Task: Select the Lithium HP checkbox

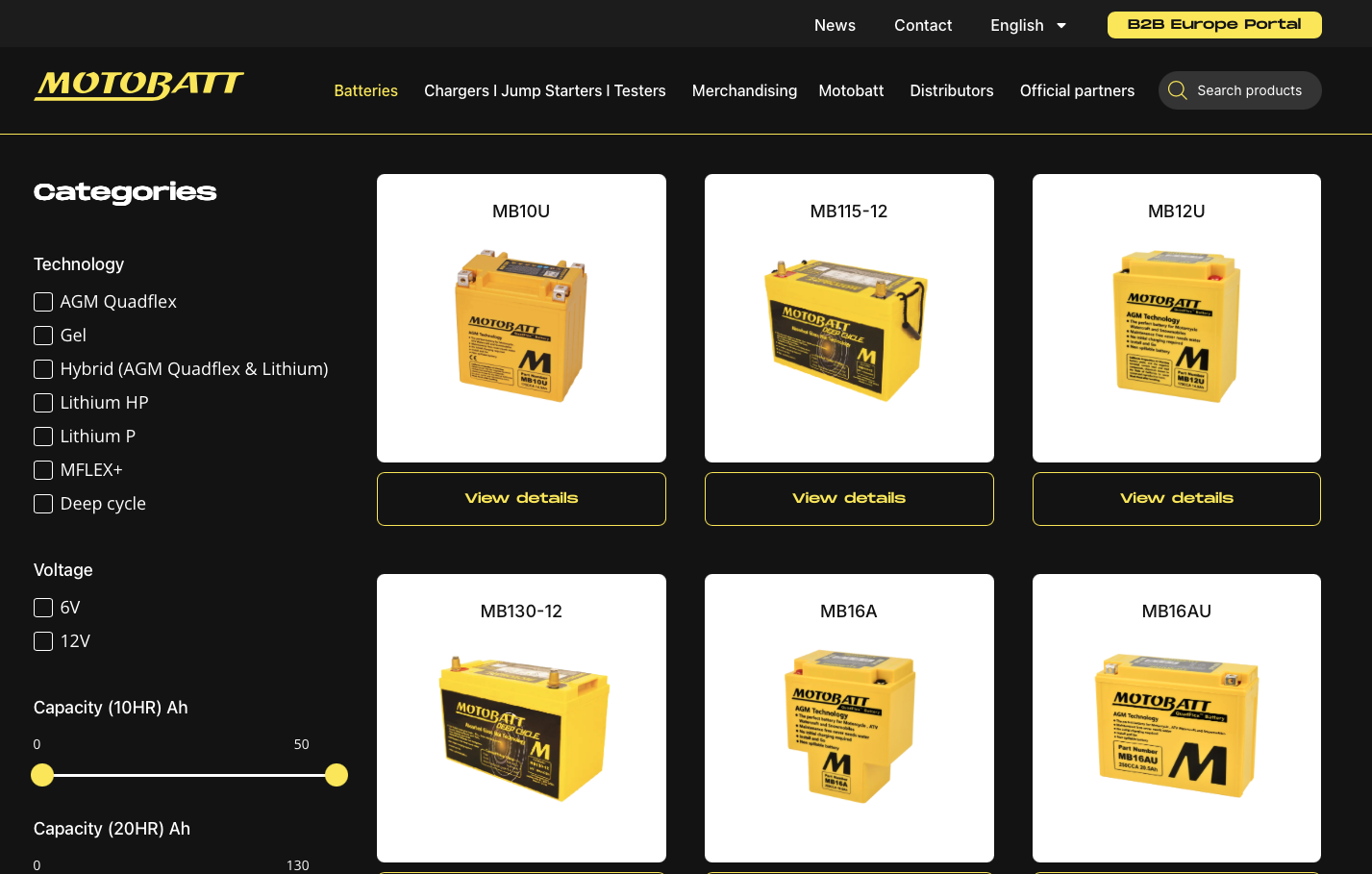Action: click(43, 403)
